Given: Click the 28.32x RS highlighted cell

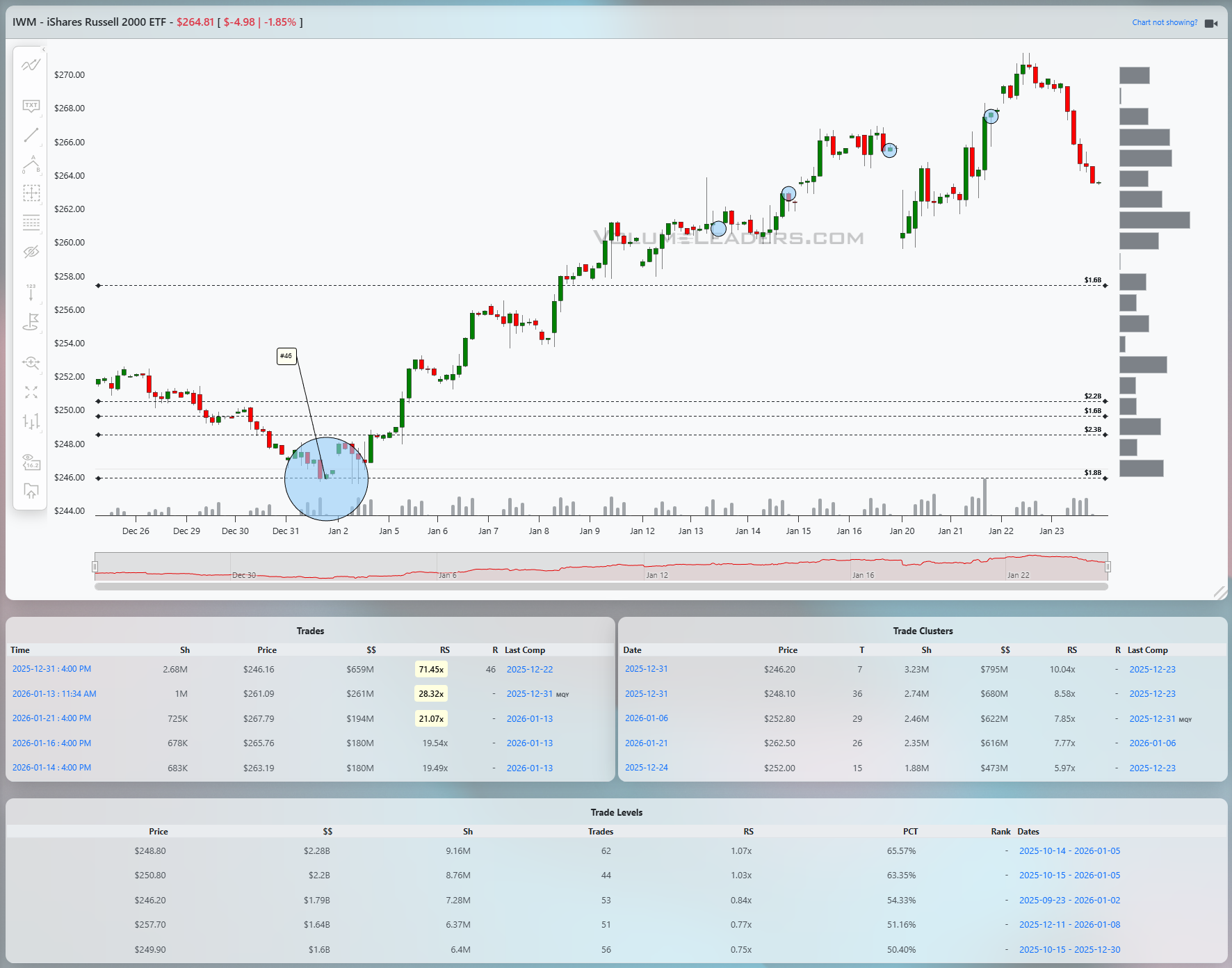Looking at the screenshot, I should 431,694.
